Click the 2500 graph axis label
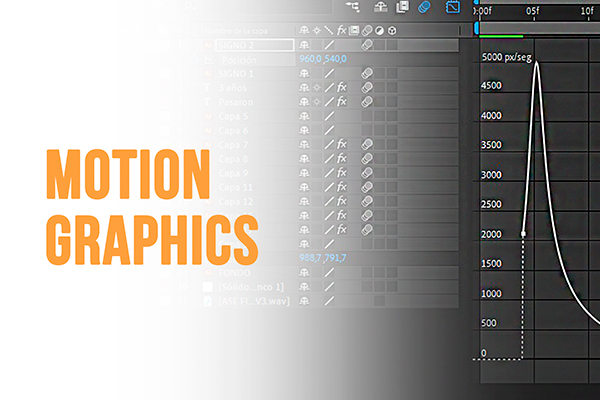This screenshot has width=600, height=400. pos(491,204)
